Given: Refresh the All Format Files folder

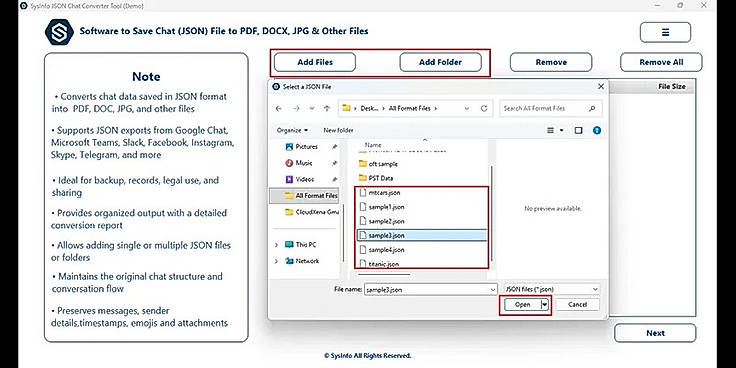Looking at the screenshot, I should pos(484,108).
